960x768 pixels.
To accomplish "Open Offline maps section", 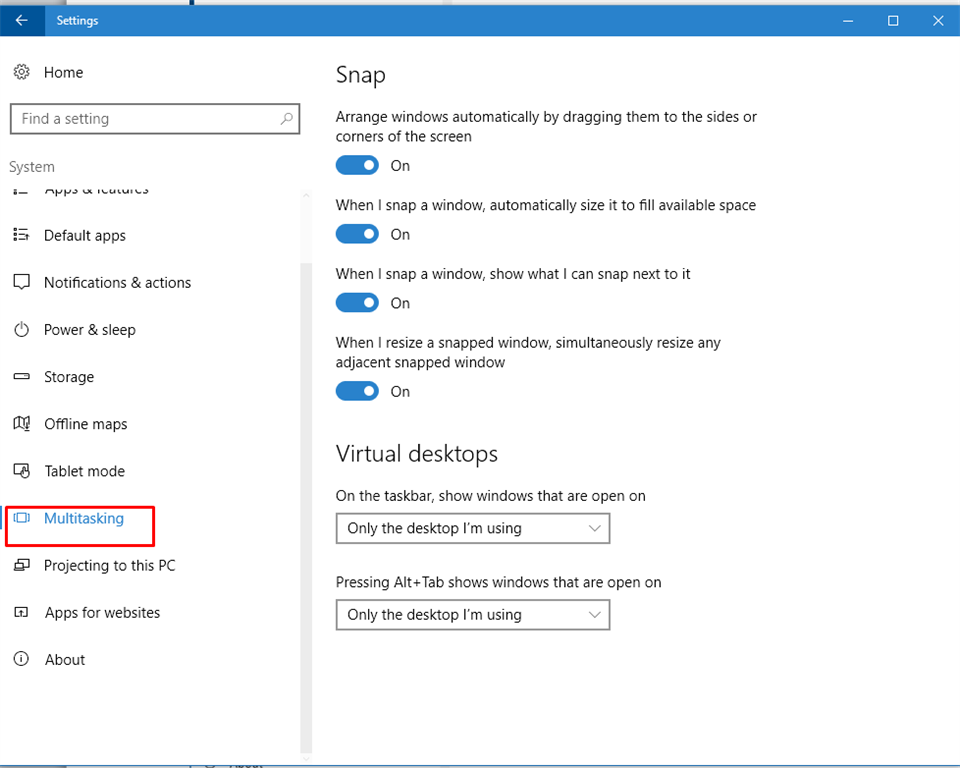I will (86, 424).
